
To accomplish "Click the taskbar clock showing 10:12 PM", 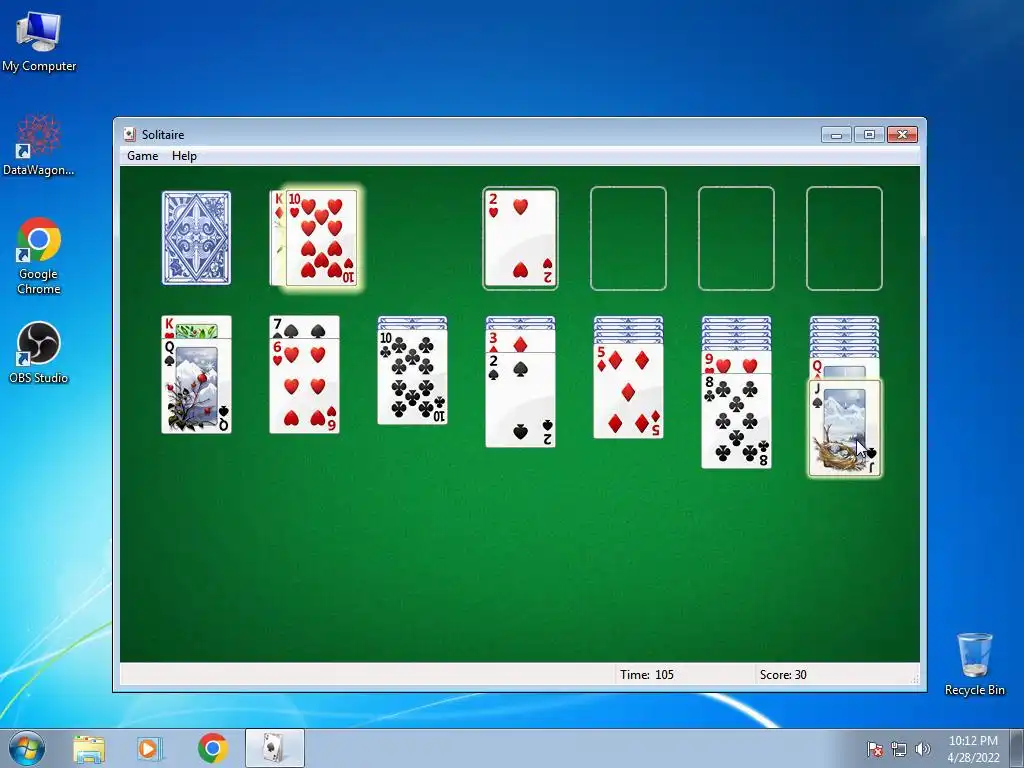I will [x=973, y=748].
